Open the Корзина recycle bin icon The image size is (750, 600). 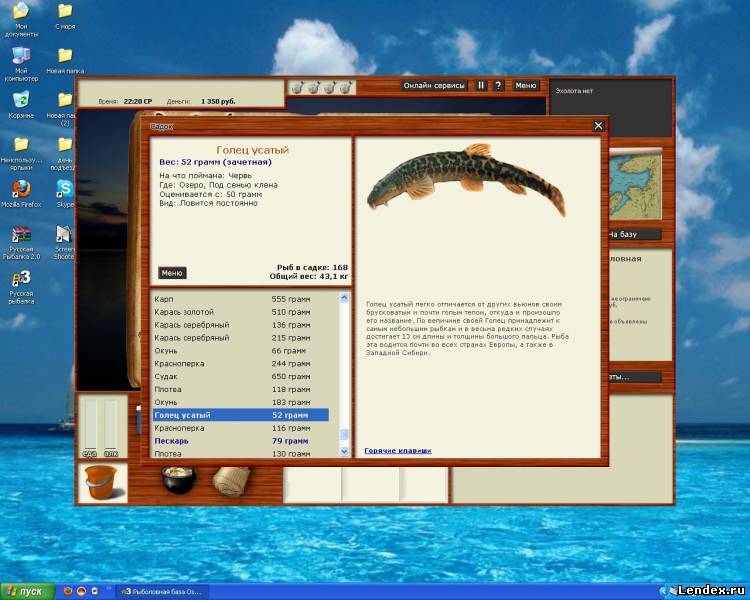coord(21,105)
